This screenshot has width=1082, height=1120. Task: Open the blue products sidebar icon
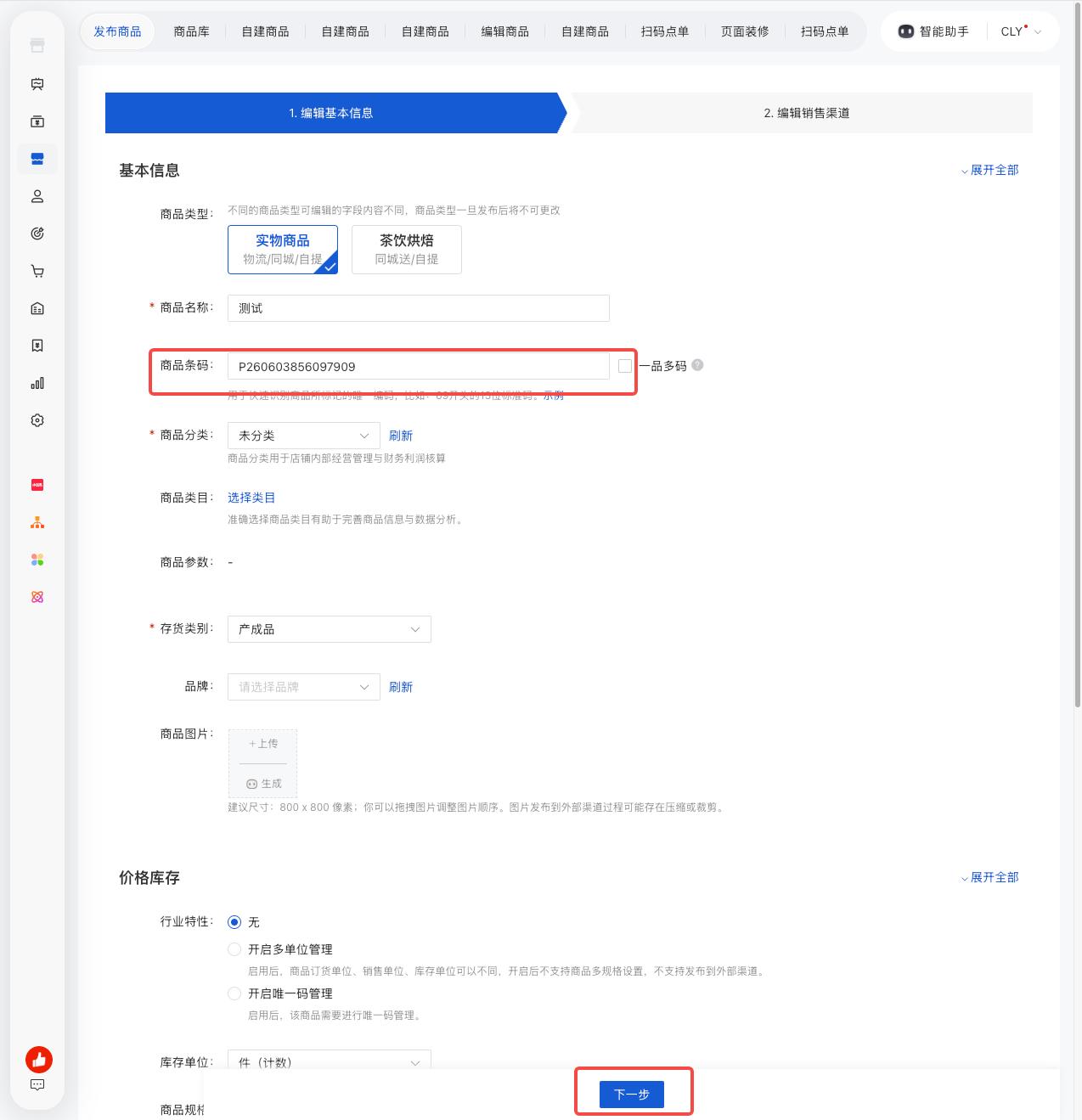pyautogui.click(x=37, y=159)
